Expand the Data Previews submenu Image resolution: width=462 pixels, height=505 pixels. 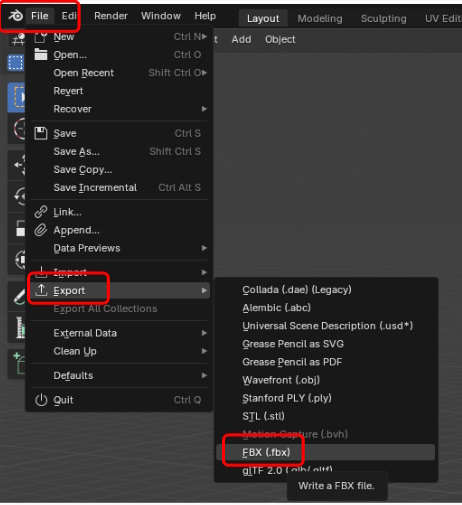(x=119, y=248)
